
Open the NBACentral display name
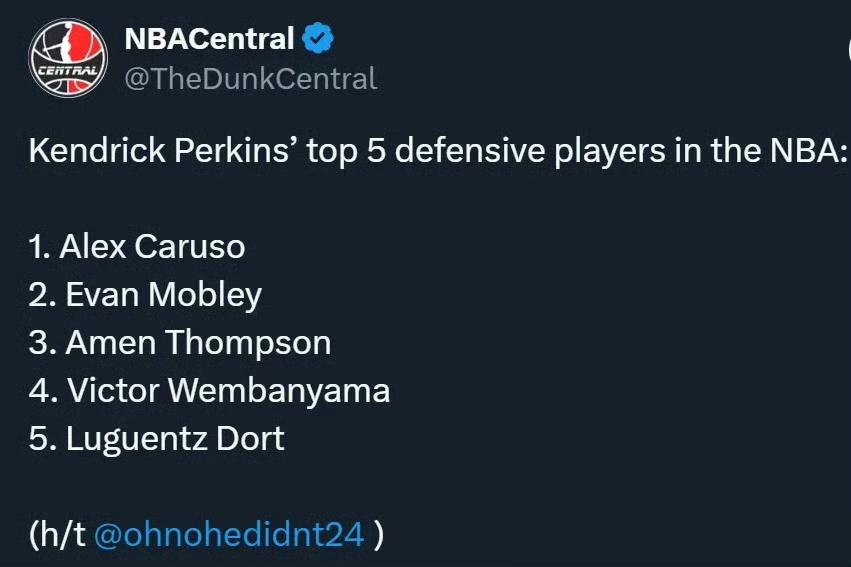pyautogui.click(x=209, y=39)
